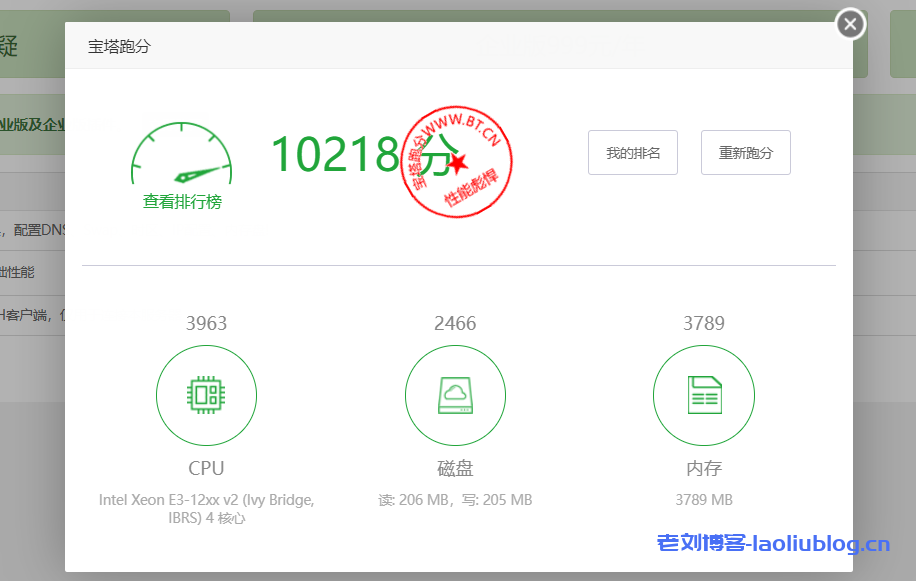Open the 查看排行榜 leaderboard link
The image size is (916, 581).
coord(182,202)
